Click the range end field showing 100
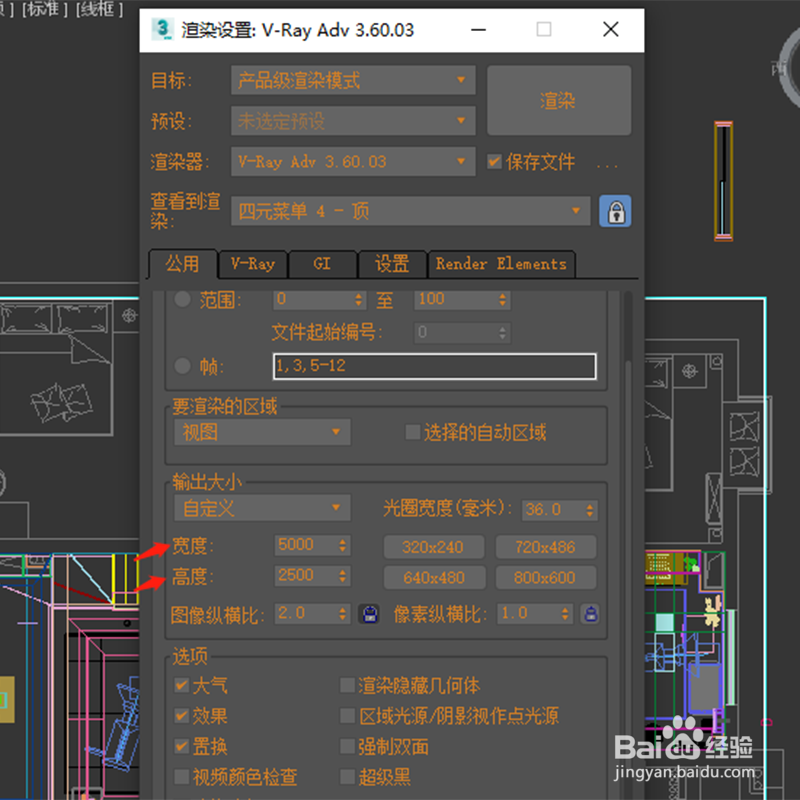Viewport: 800px width, 800px height. 457,299
